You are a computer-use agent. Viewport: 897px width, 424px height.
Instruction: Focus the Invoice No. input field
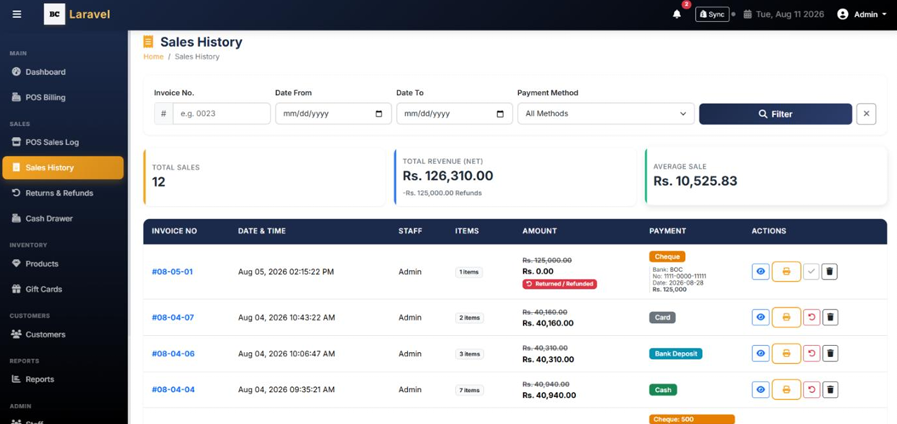221,114
